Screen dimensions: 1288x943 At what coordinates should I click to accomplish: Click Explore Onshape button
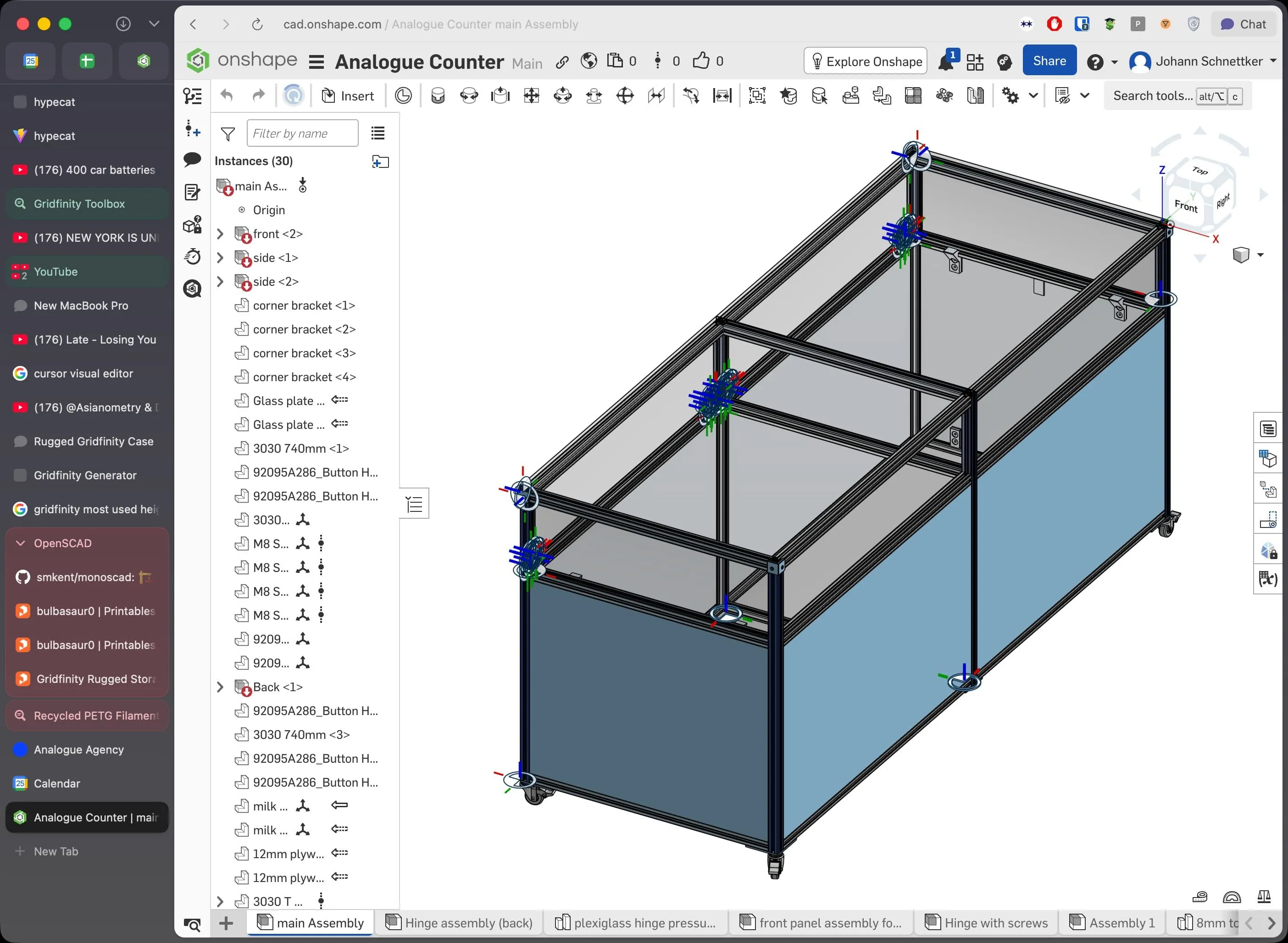pyautogui.click(x=866, y=61)
